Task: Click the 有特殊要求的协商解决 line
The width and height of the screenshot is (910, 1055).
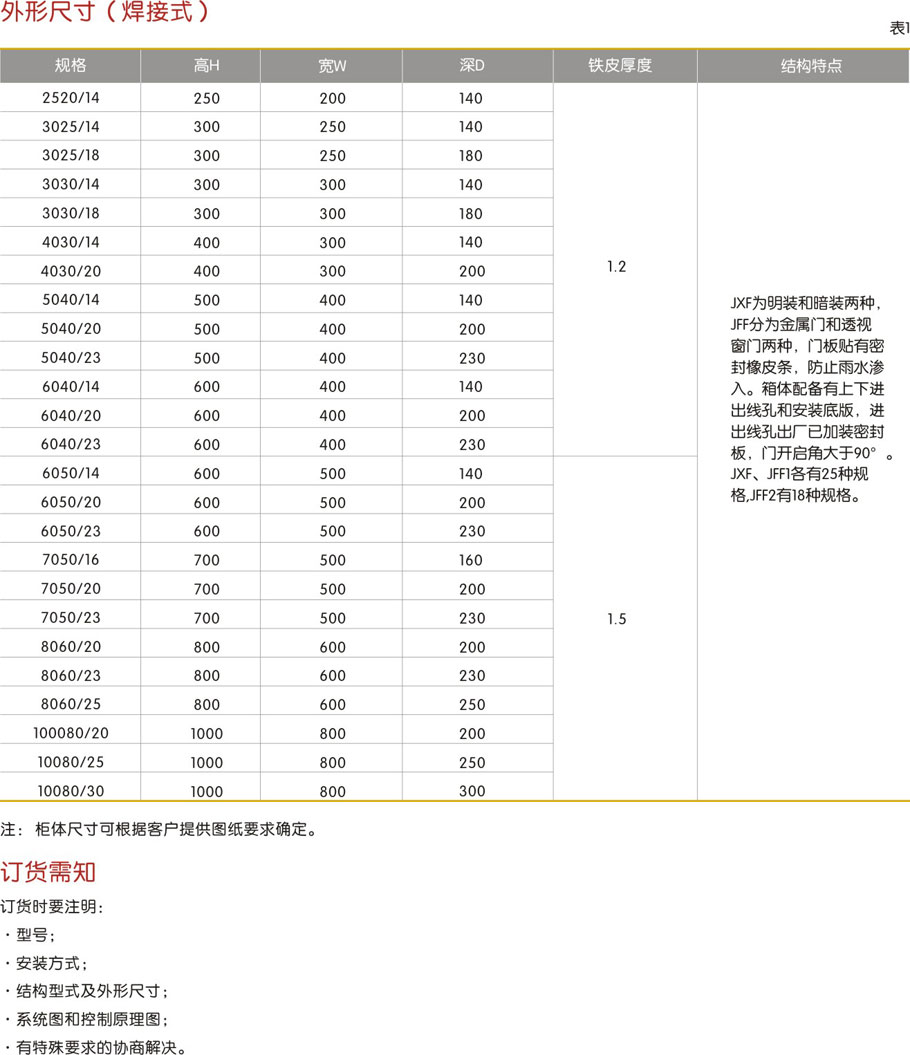Action: coord(100,1048)
